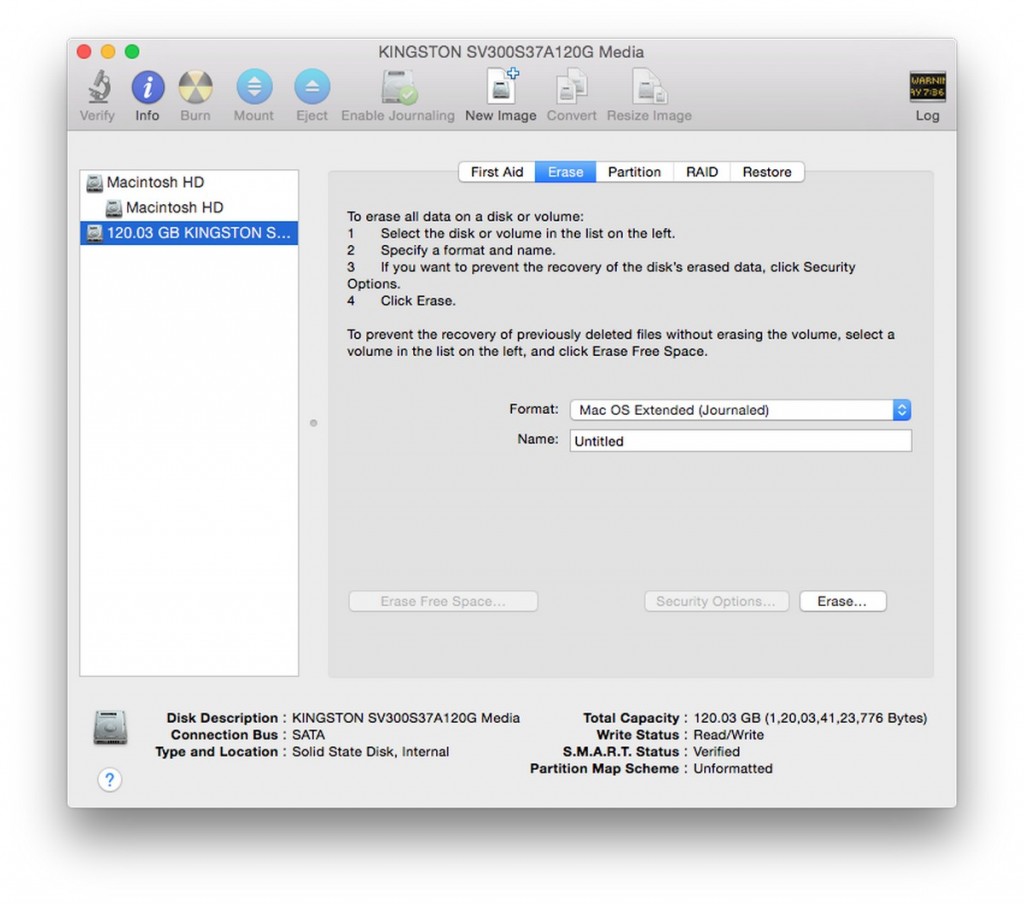Click the Burn disc icon
The height and width of the screenshot is (904, 1024).
pyautogui.click(x=195, y=89)
